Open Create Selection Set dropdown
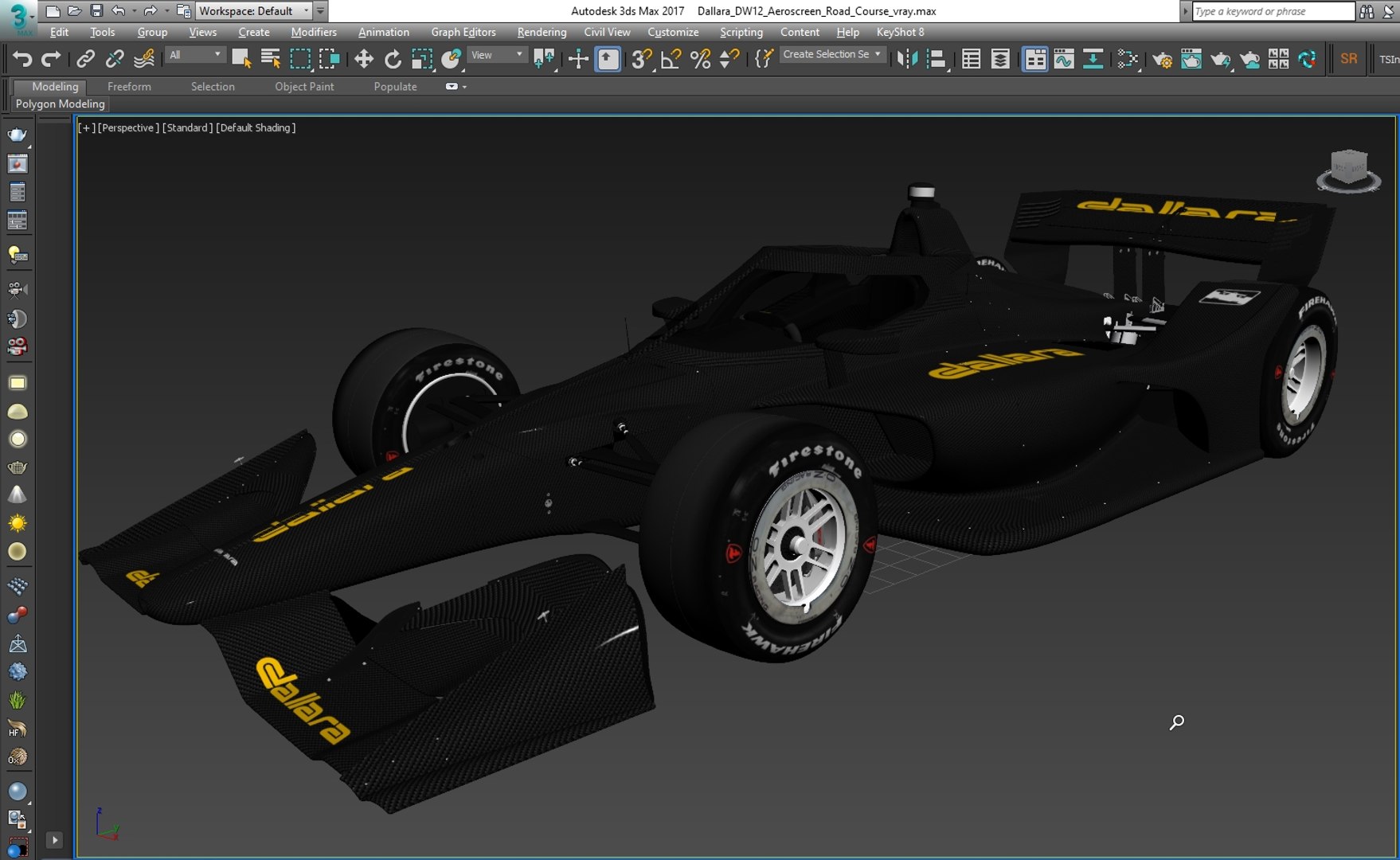The image size is (1400, 860). coord(832,55)
